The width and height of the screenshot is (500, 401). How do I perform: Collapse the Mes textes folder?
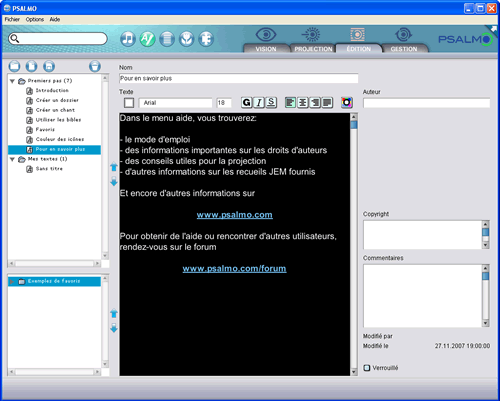pos(13,159)
